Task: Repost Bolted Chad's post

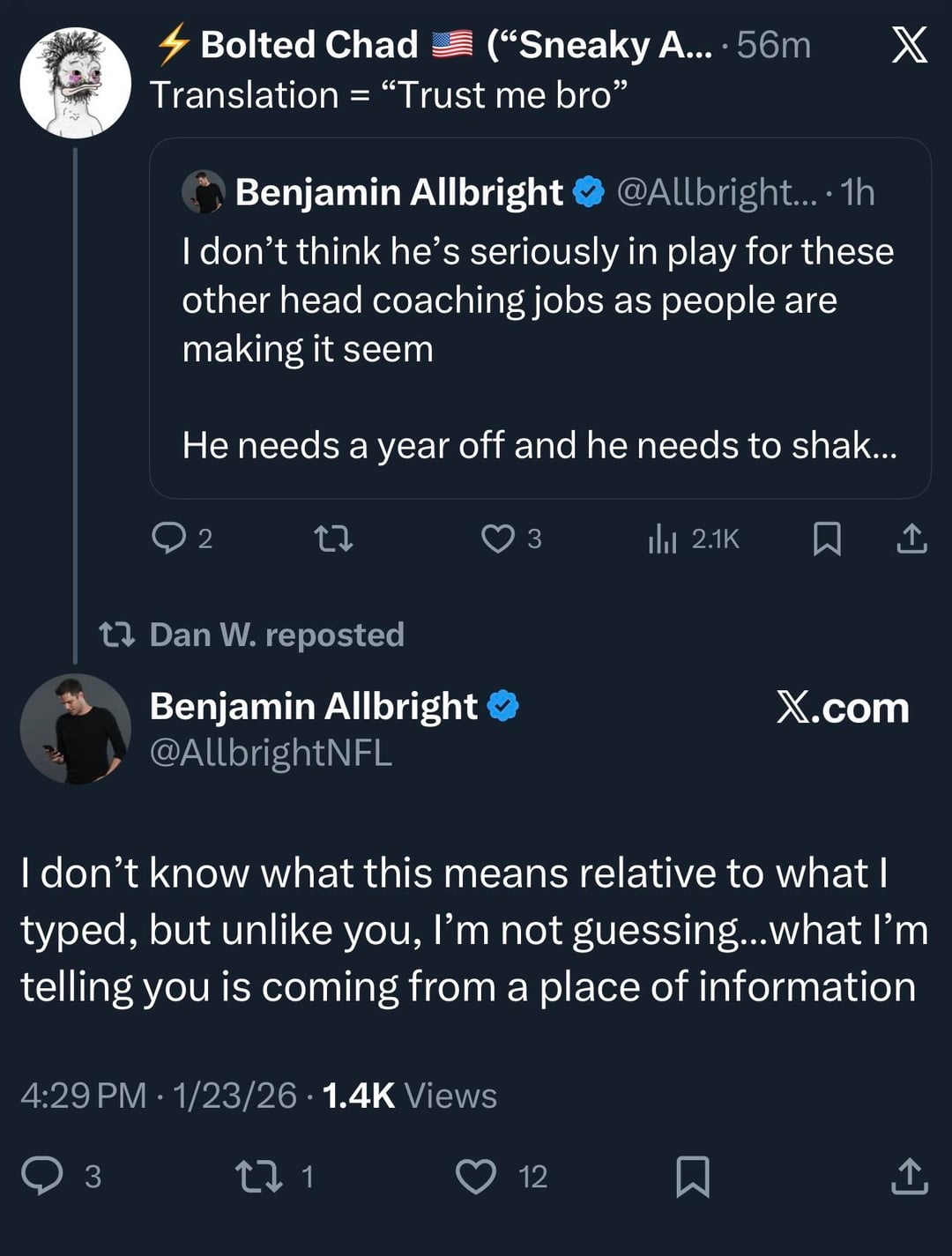Action: click(334, 538)
